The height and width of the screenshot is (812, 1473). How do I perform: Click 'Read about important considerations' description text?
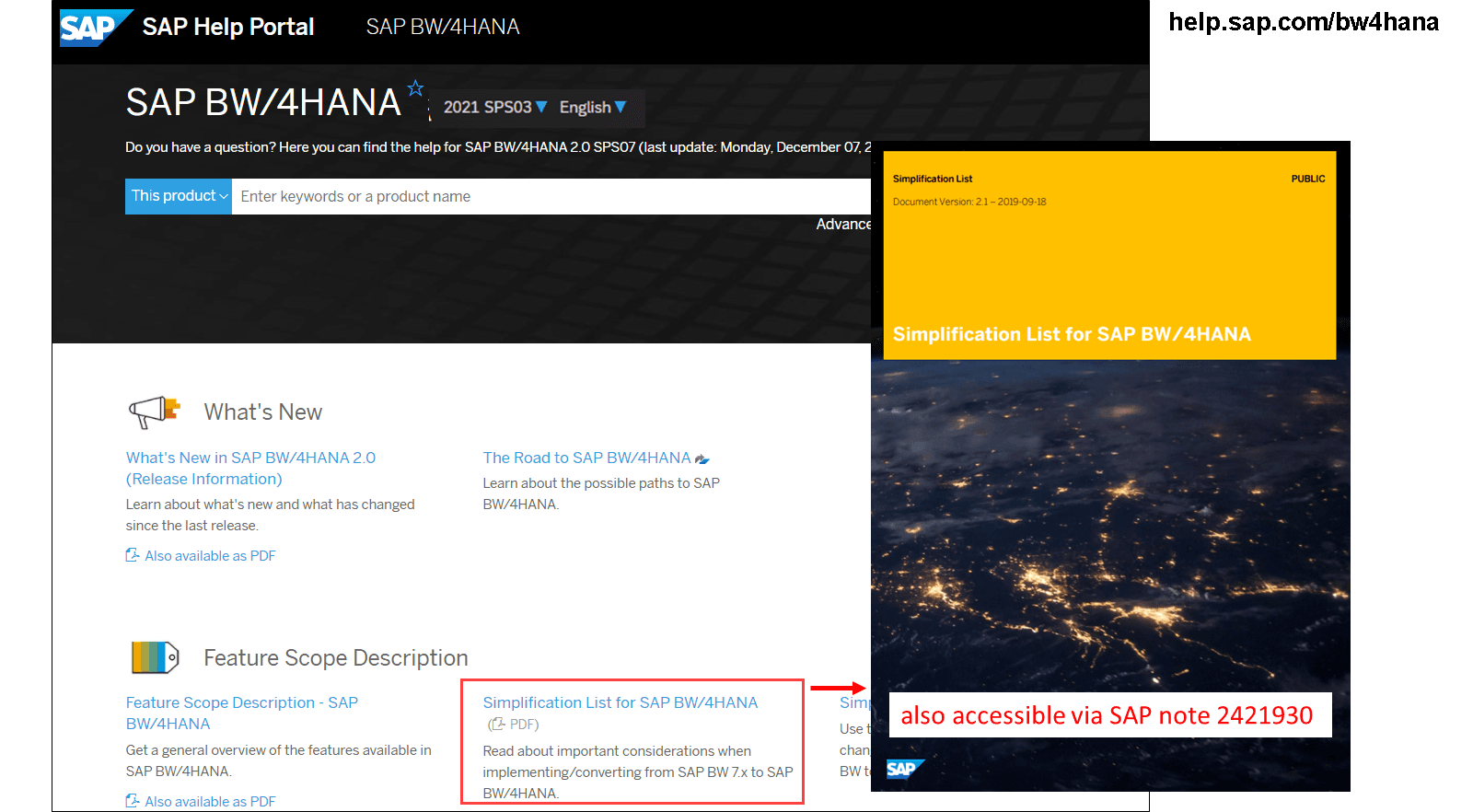(x=638, y=772)
